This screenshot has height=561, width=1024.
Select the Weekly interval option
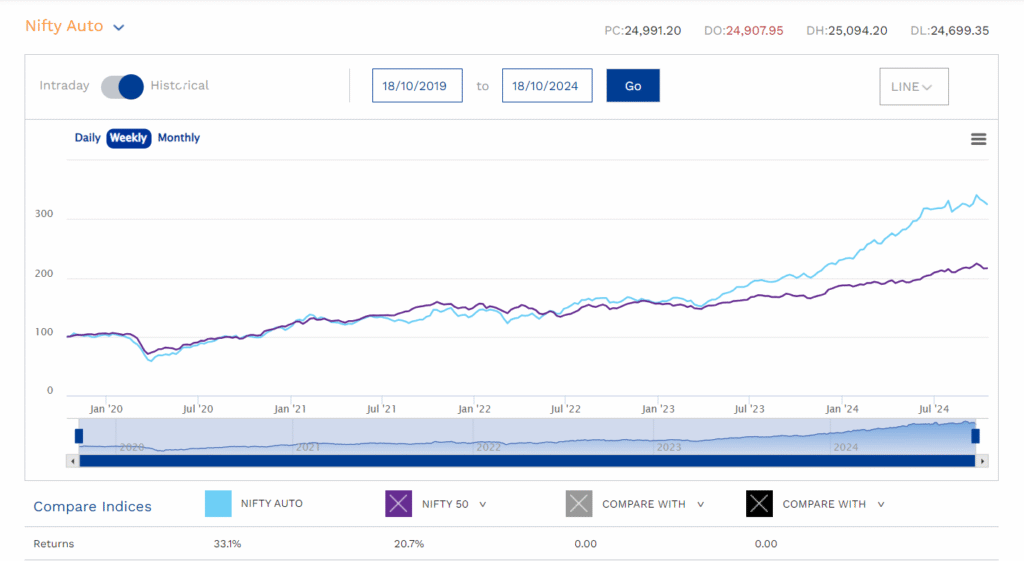pyautogui.click(x=129, y=138)
